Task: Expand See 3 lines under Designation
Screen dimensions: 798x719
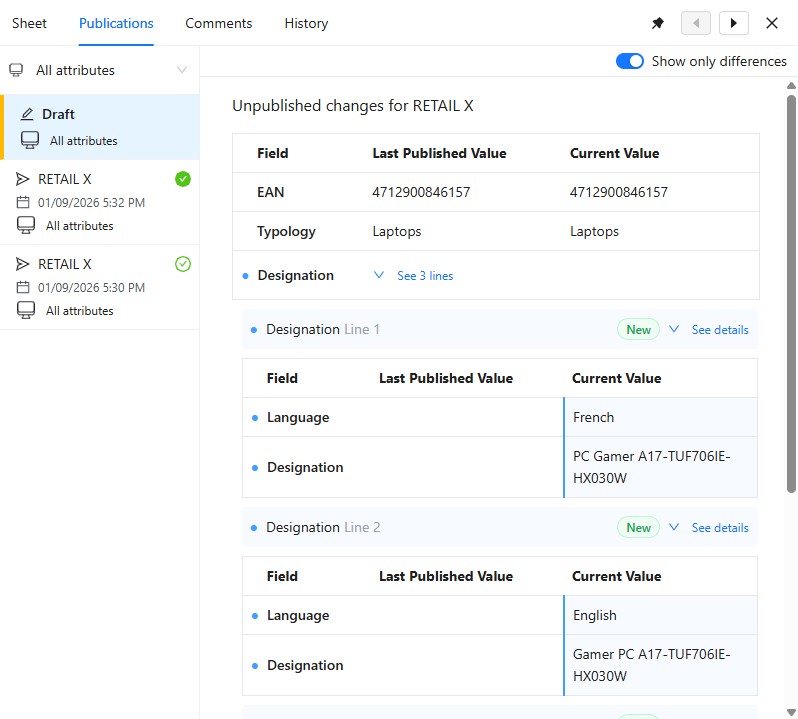Action: tap(414, 276)
